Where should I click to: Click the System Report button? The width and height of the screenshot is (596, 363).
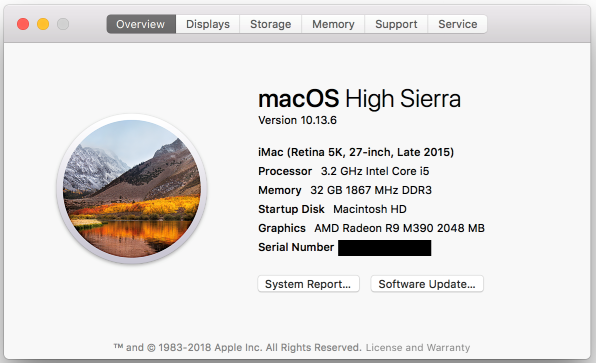tap(308, 284)
